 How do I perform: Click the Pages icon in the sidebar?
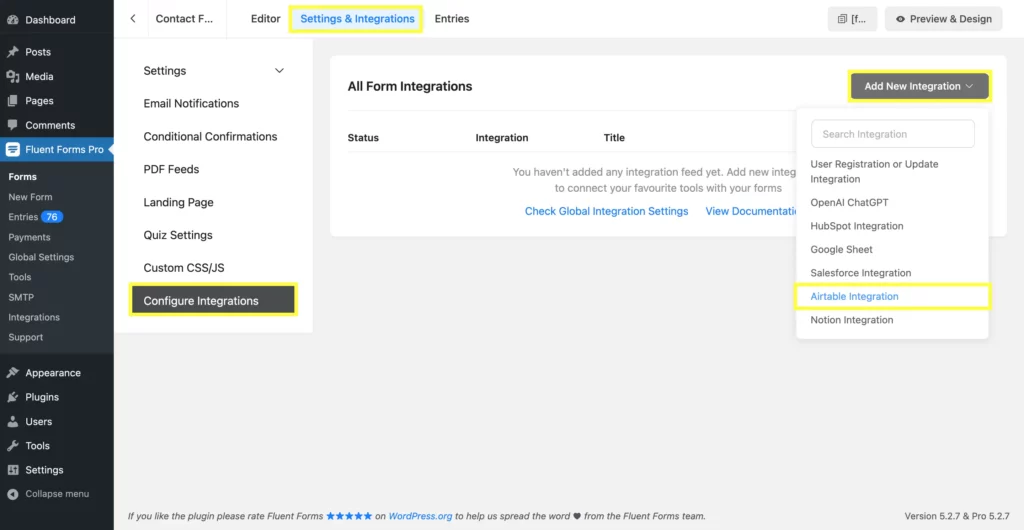(x=12, y=101)
